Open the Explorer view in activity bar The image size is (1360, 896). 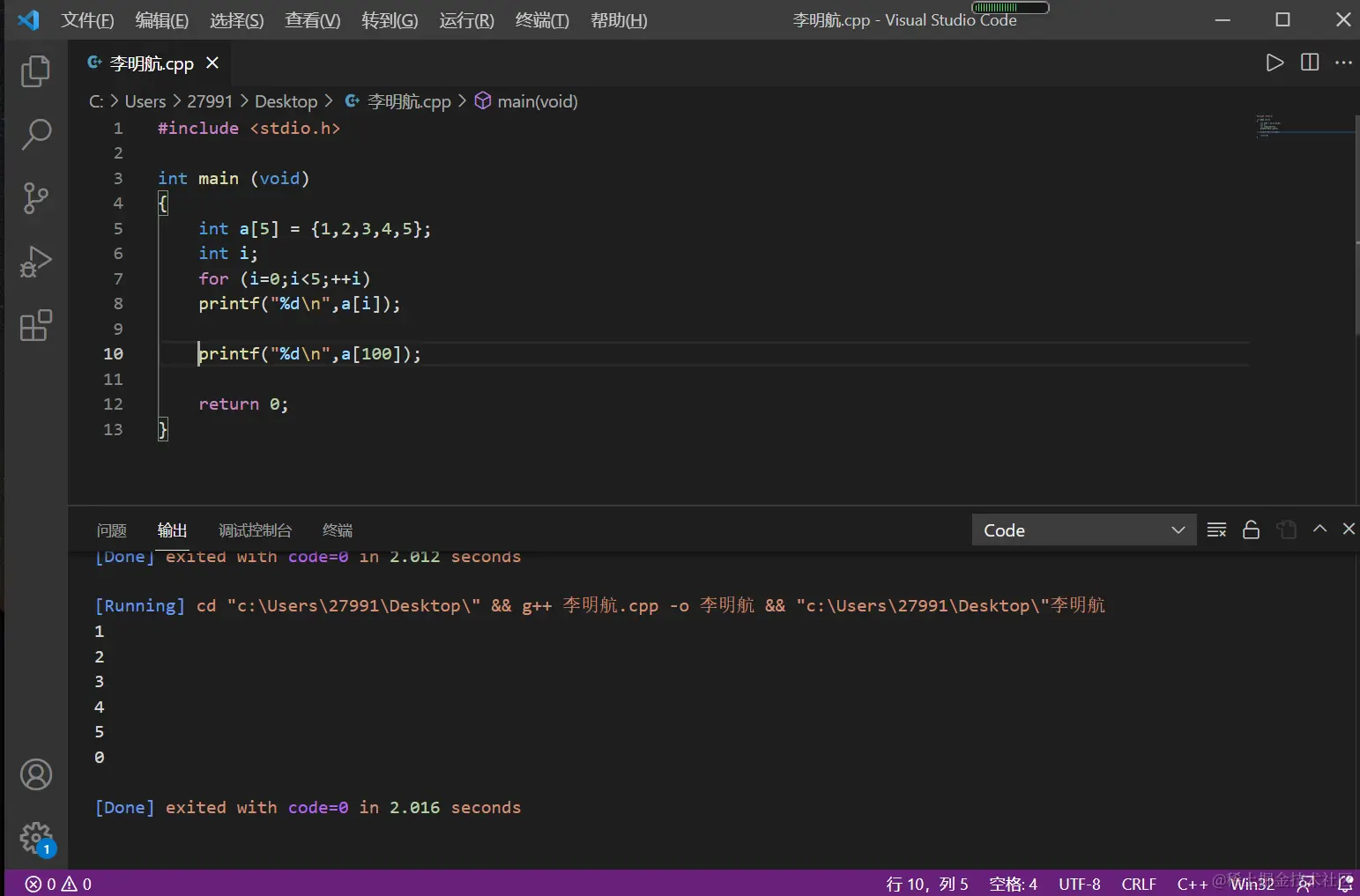[x=35, y=71]
